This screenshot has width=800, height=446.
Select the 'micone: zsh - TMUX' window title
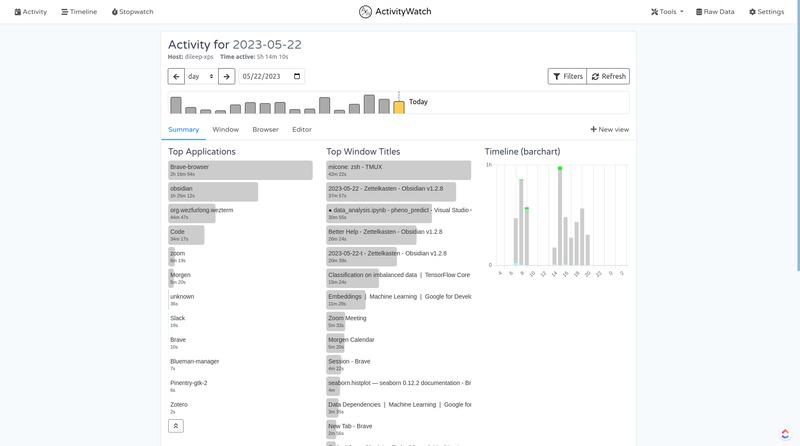click(398, 170)
